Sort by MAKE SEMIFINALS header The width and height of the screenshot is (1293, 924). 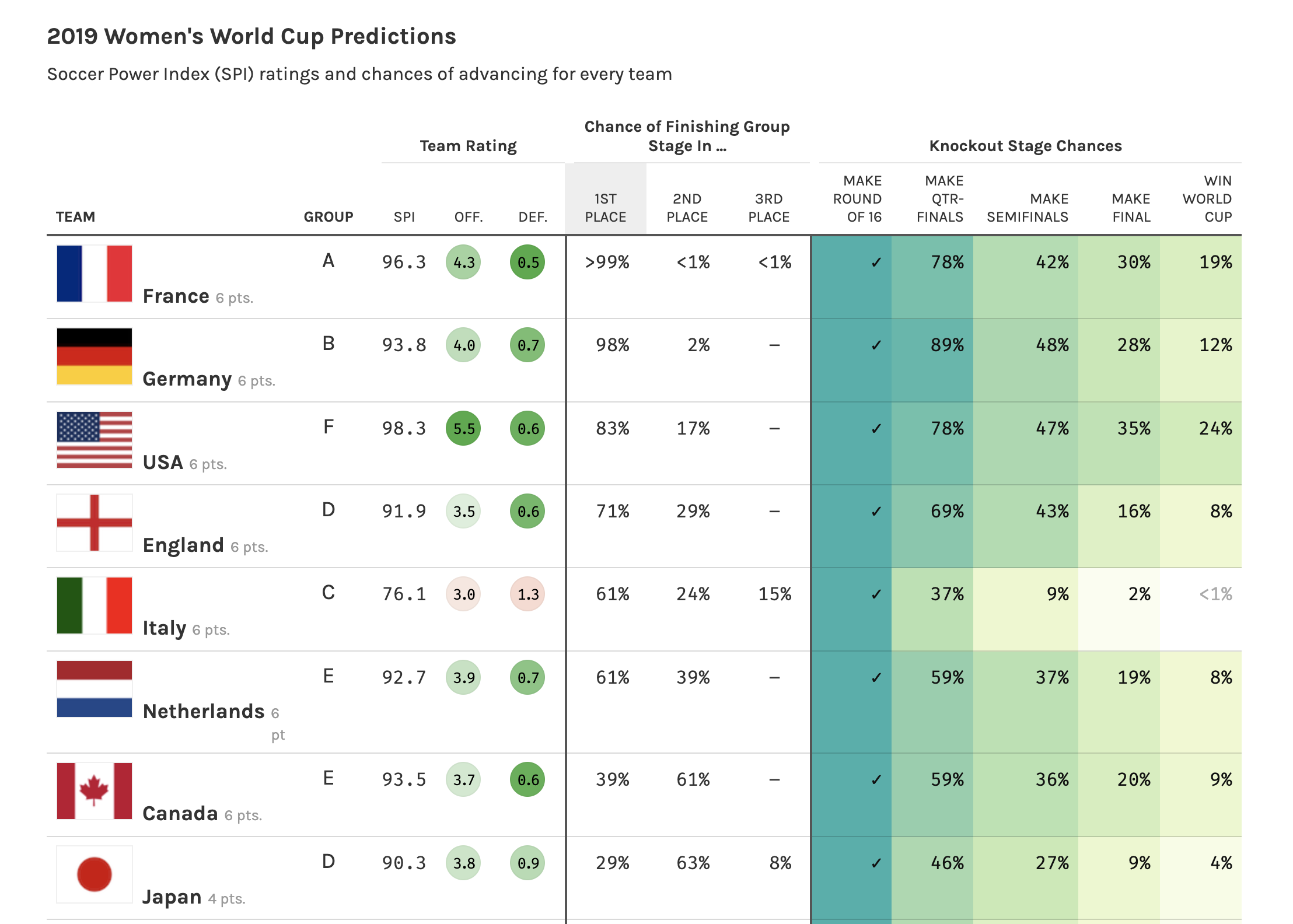coord(1028,208)
